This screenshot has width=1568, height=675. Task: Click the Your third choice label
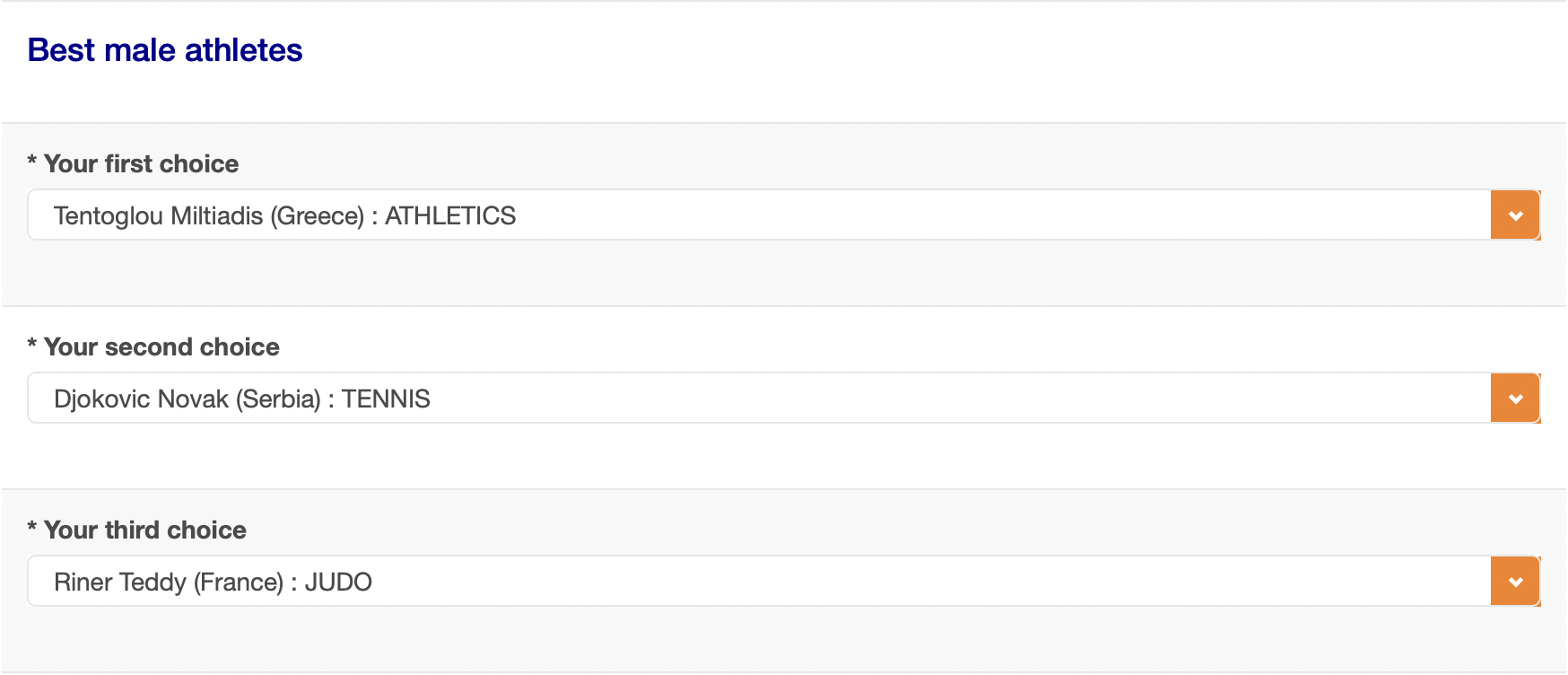coord(144,530)
